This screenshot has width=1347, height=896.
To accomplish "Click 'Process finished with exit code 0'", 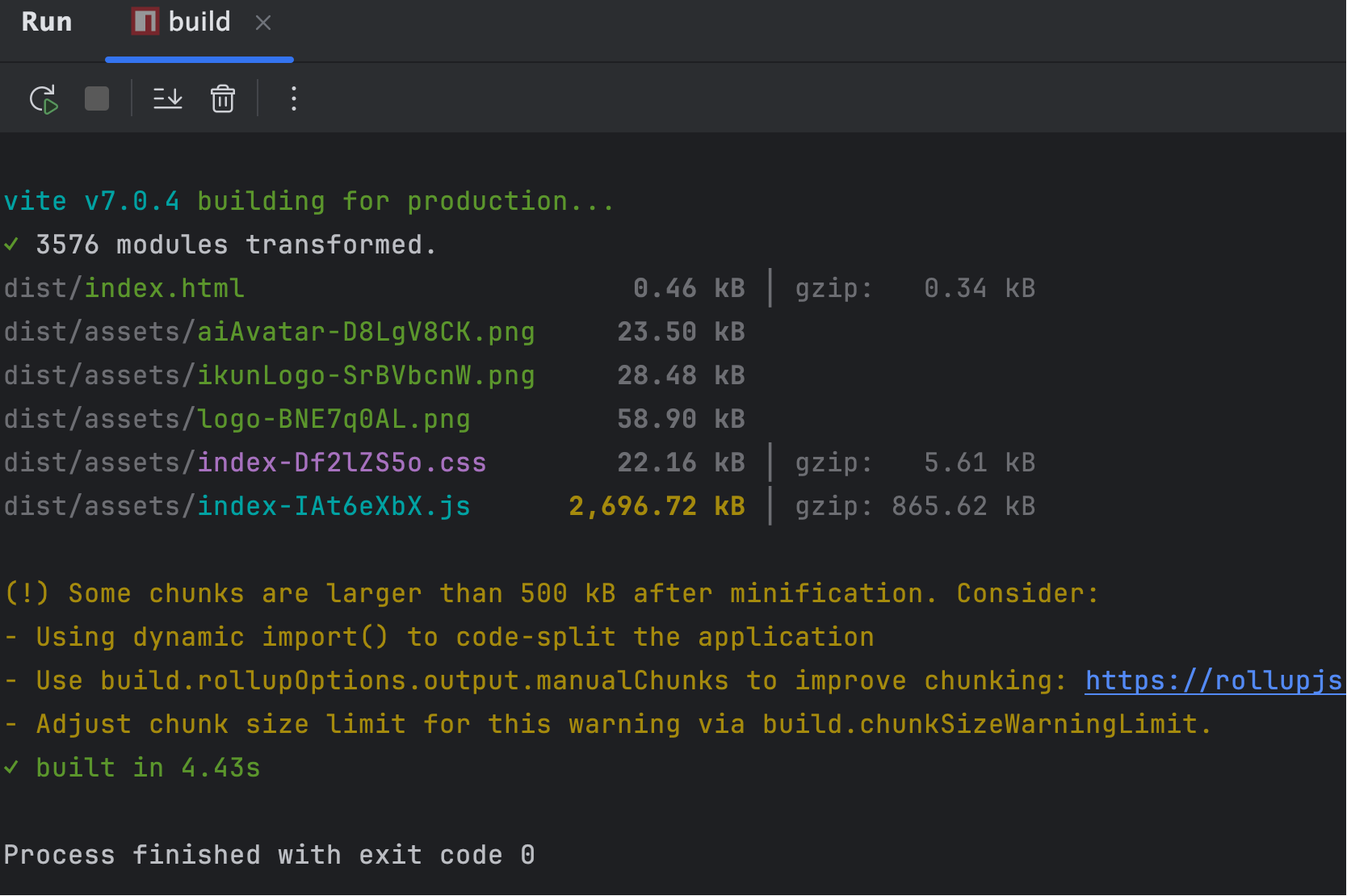I will click(x=269, y=855).
